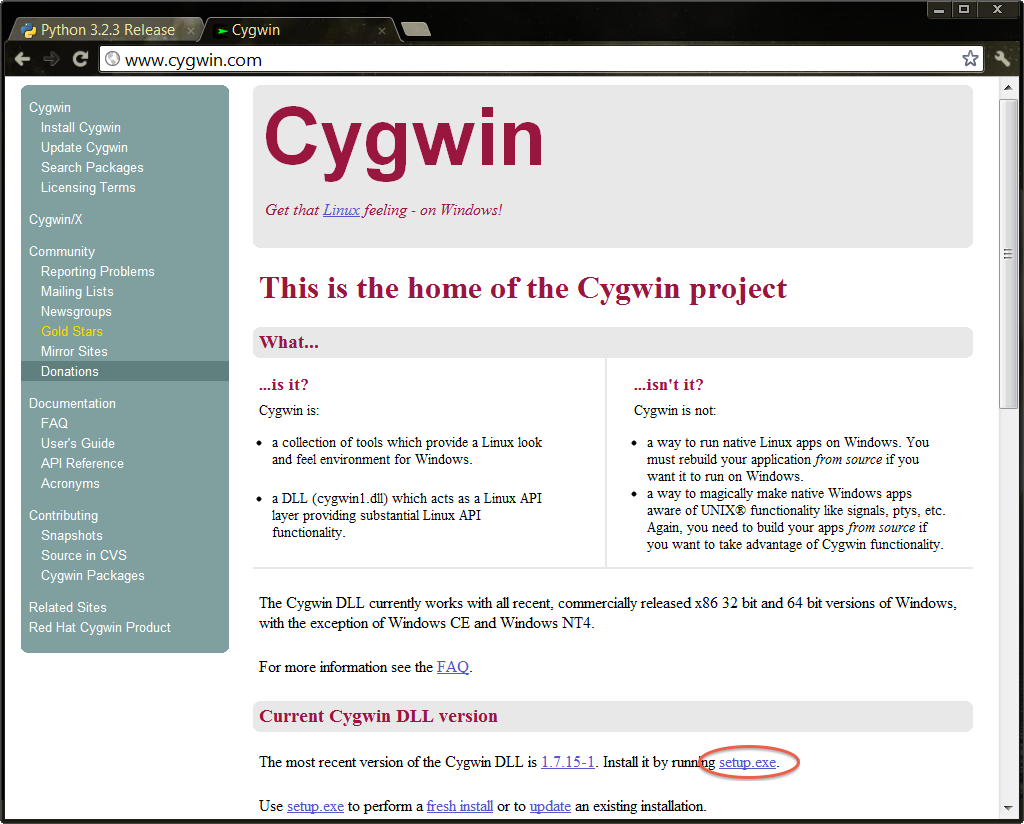This screenshot has width=1024, height=824.
Task: Open Documentation sidebar link
Action: (x=72, y=404)
